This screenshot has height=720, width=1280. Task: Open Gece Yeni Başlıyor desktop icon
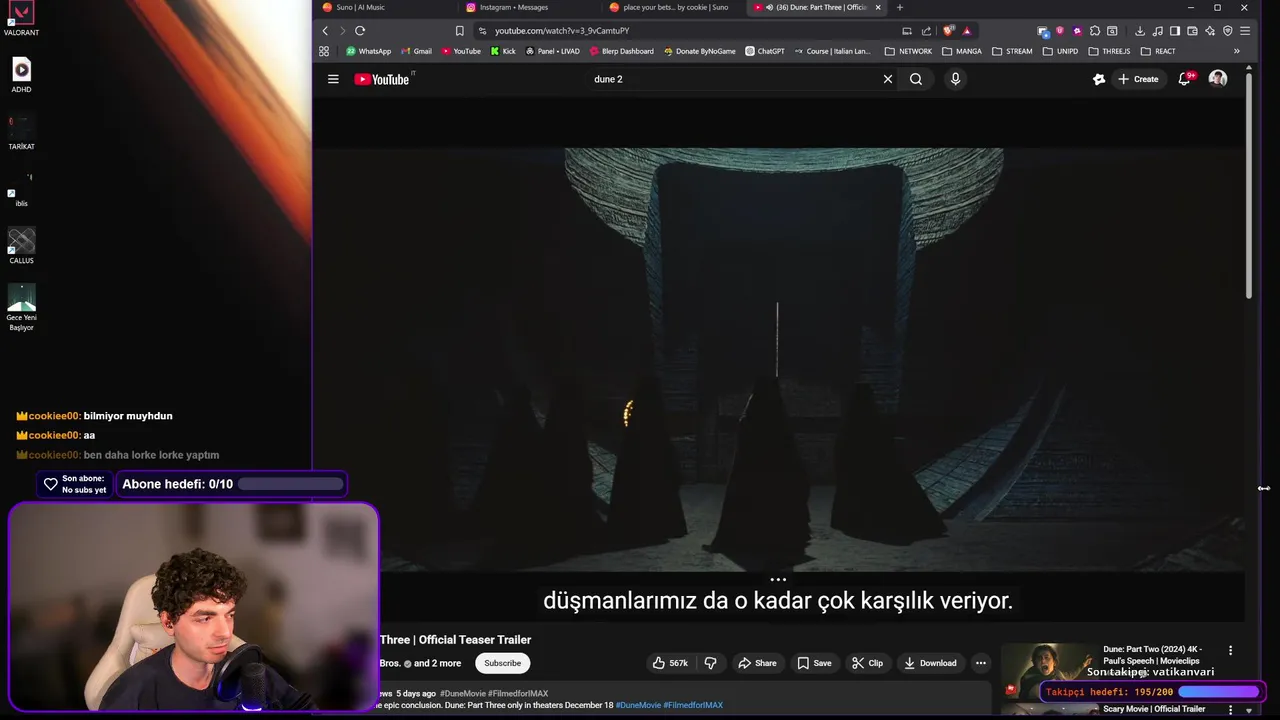[21, 307]
